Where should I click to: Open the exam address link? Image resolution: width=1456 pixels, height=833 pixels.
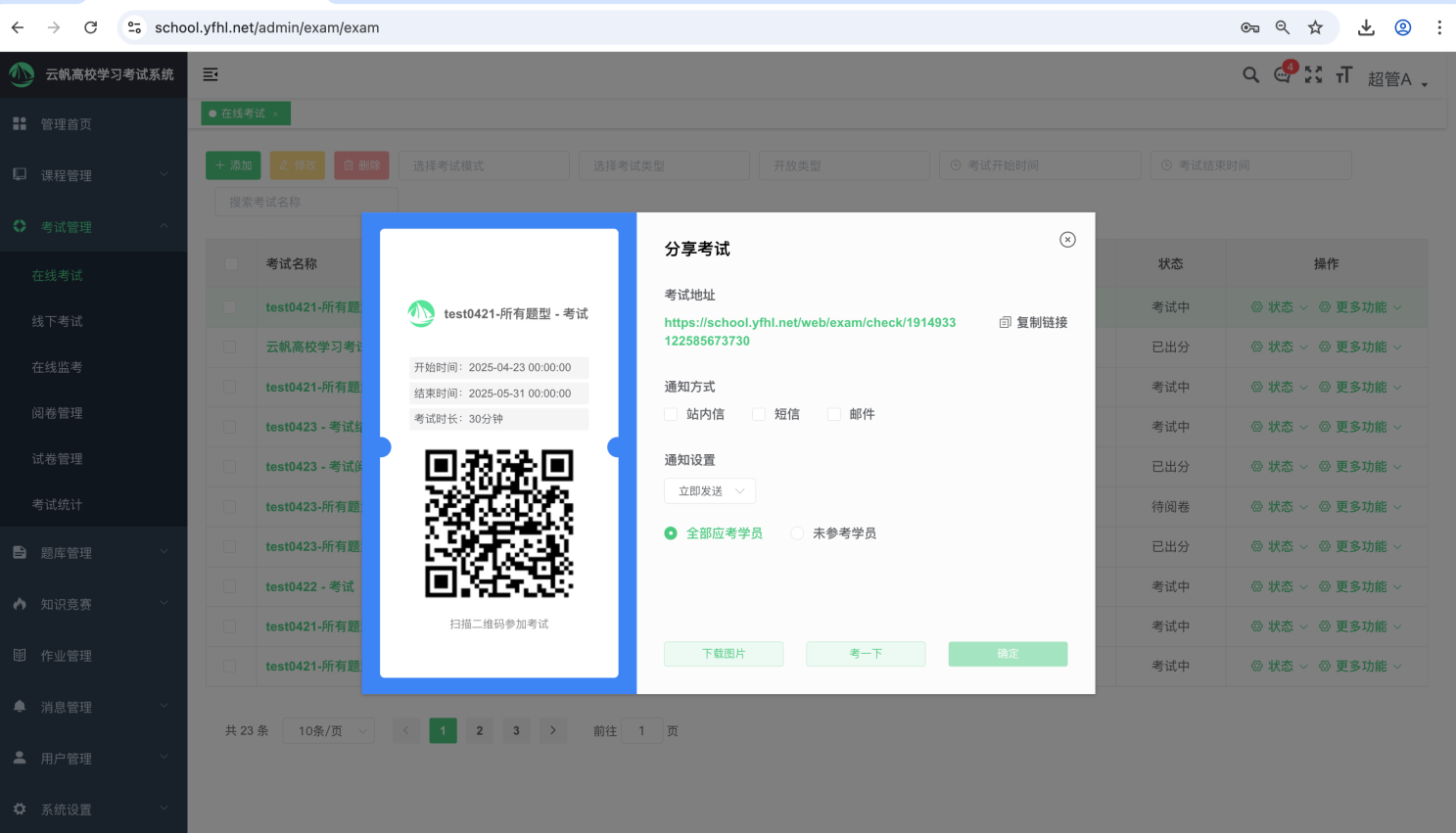[810, 331]
